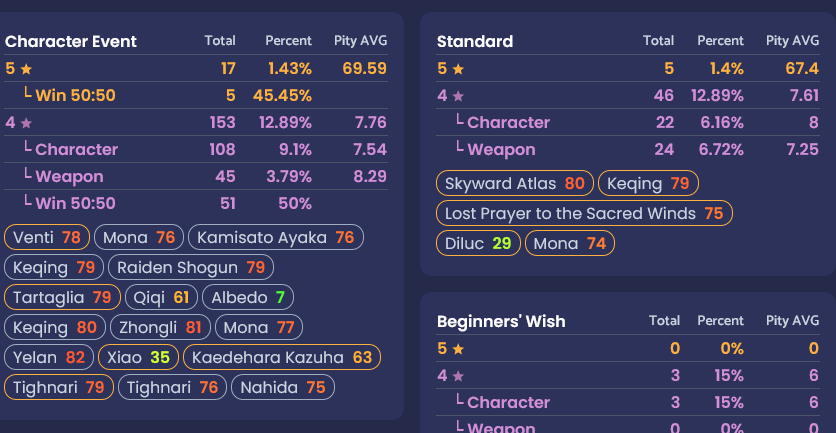The height and width of the screenshot is (433, 836).
Task: Click the Zhongli 81 tag
Action: pyautogui.click(x=160, y=327)
